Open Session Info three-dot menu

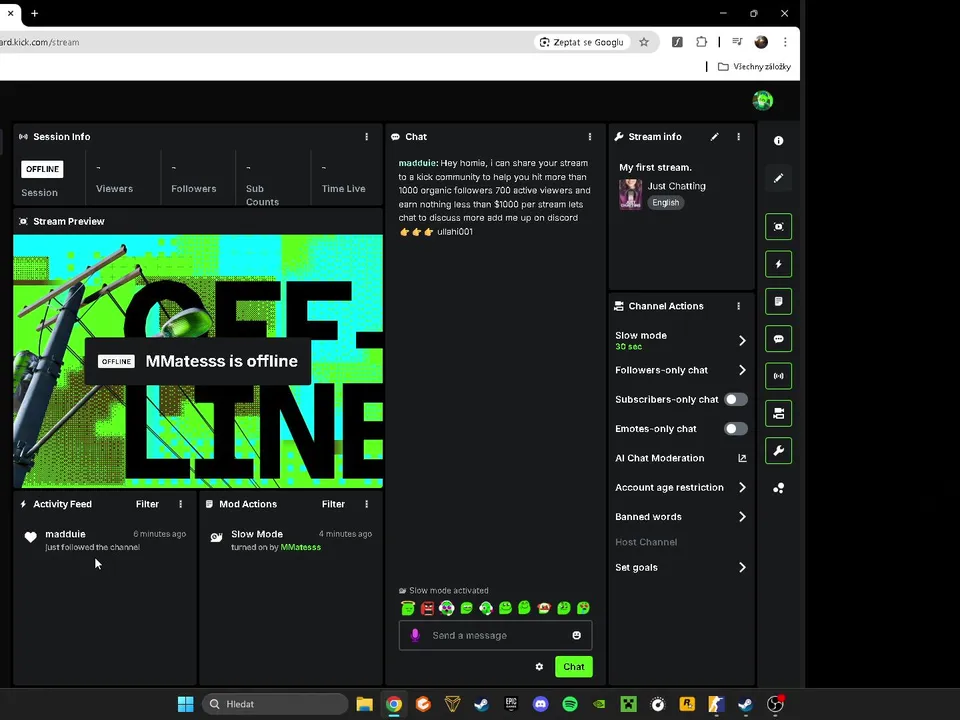pyautogui.click(x=367, y=137)
